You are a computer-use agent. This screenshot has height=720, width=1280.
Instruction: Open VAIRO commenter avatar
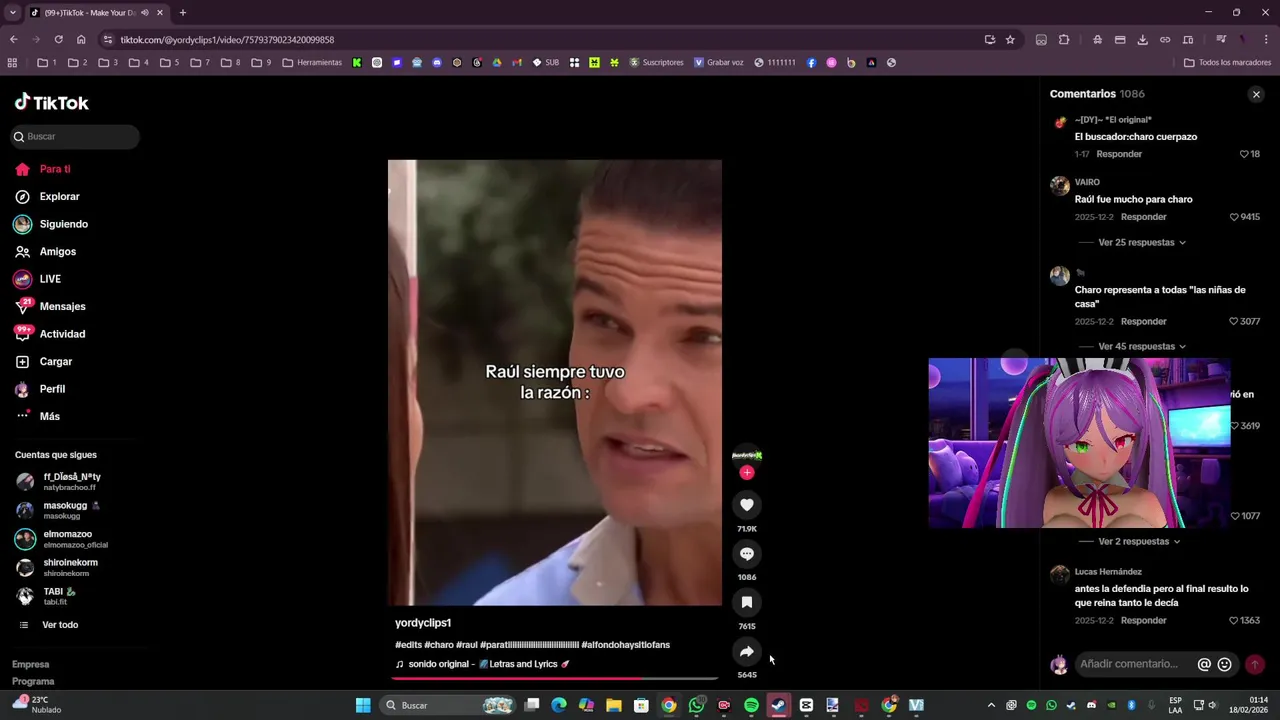coord(1060,185)
